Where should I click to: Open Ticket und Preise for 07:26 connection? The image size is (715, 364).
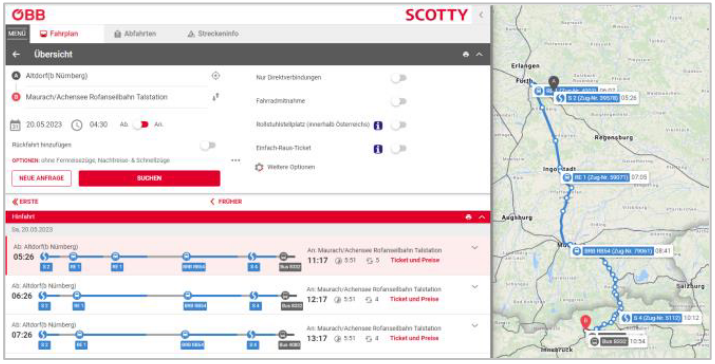point(414,338)
